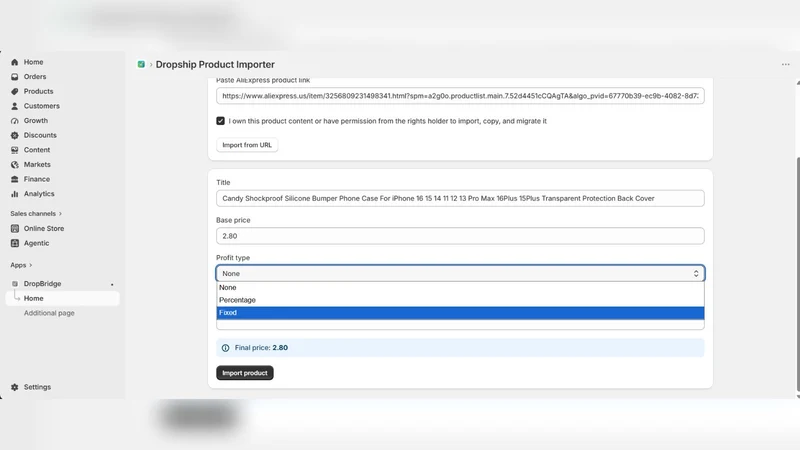
Task: Click the Finance bank icon
Action: click(x=15, y=179)
